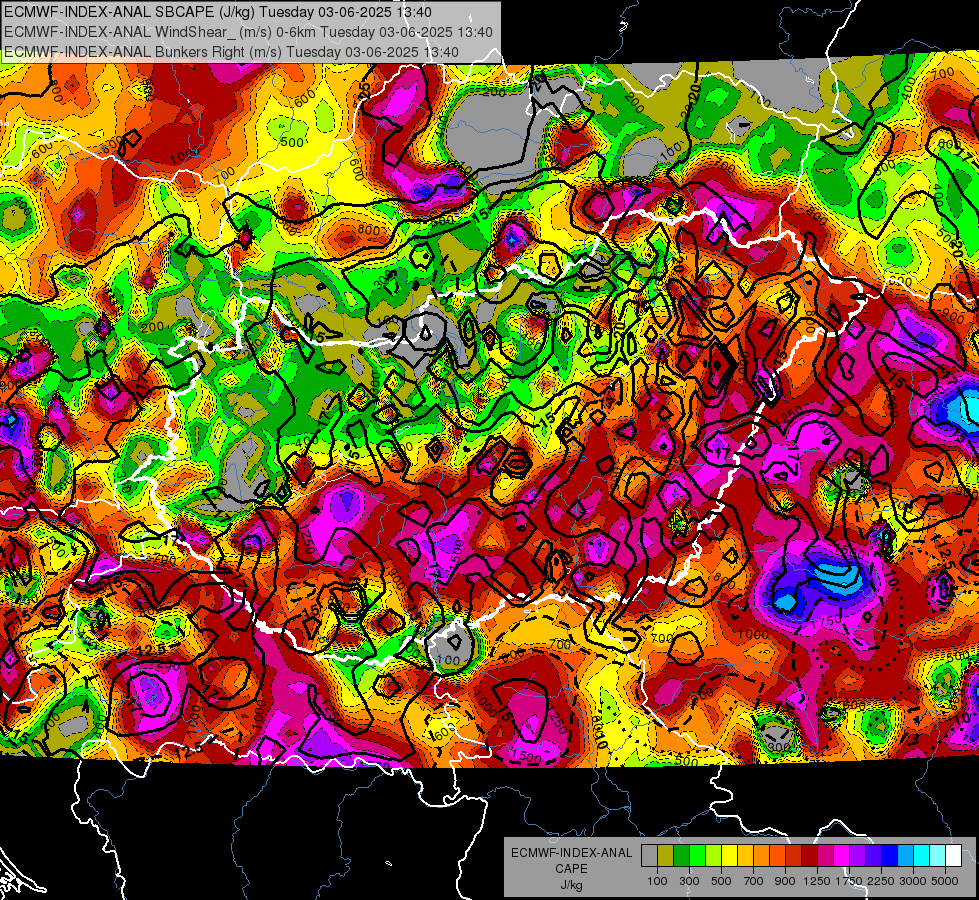The height and width of the screenshot is (900, 979).
Task: Click the legend tick value 1750
Action: [849, 881]
